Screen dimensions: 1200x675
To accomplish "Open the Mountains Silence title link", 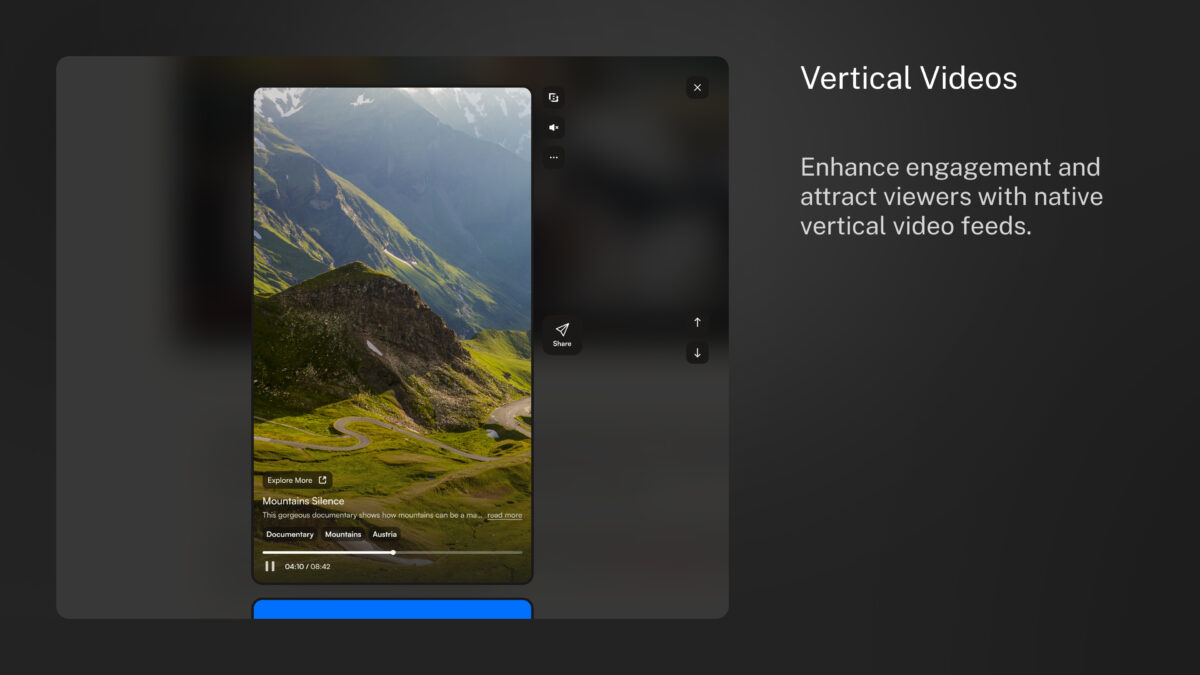I will (303, 500).
